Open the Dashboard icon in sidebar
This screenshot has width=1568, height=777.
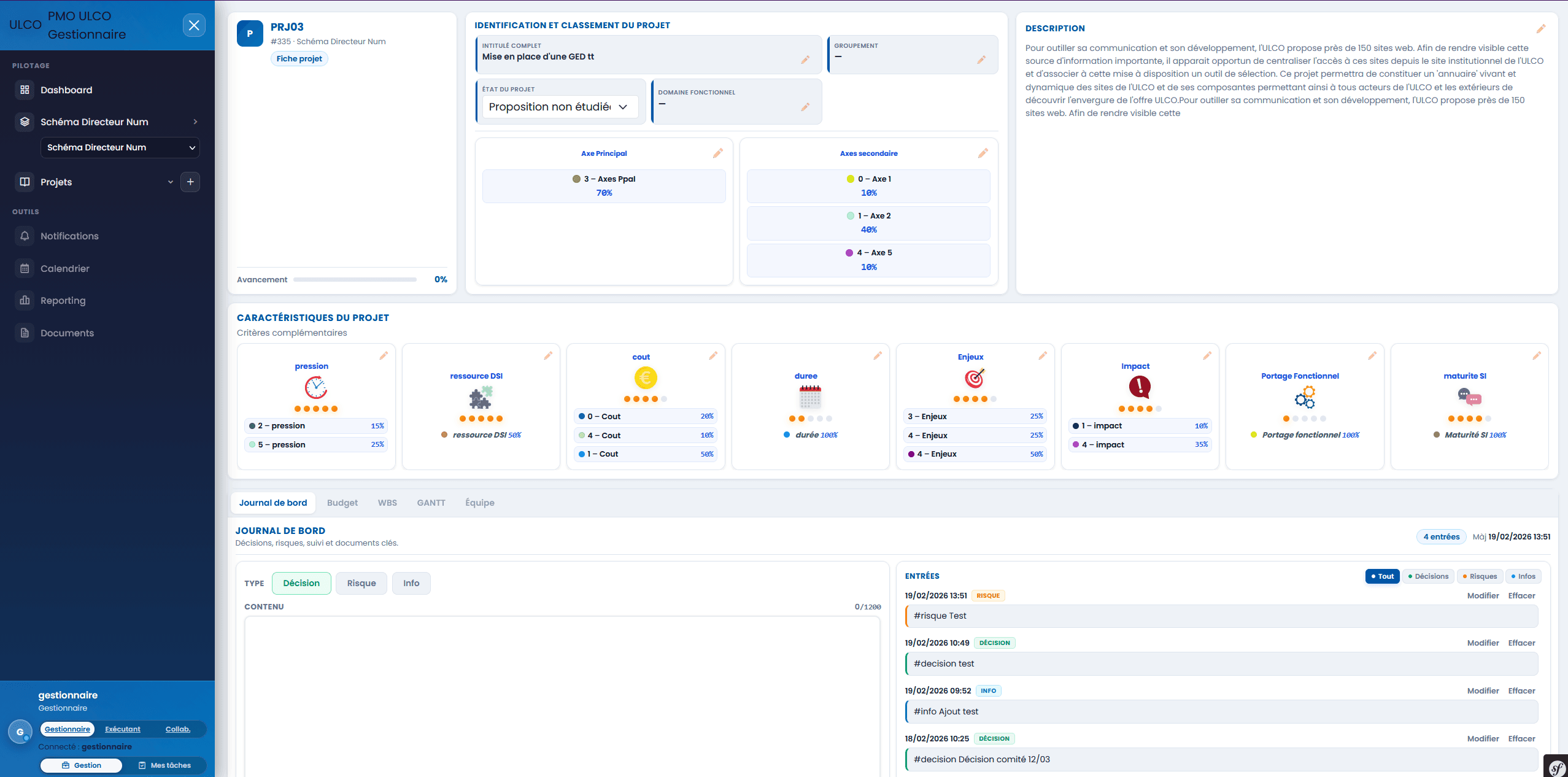point(25,90)
